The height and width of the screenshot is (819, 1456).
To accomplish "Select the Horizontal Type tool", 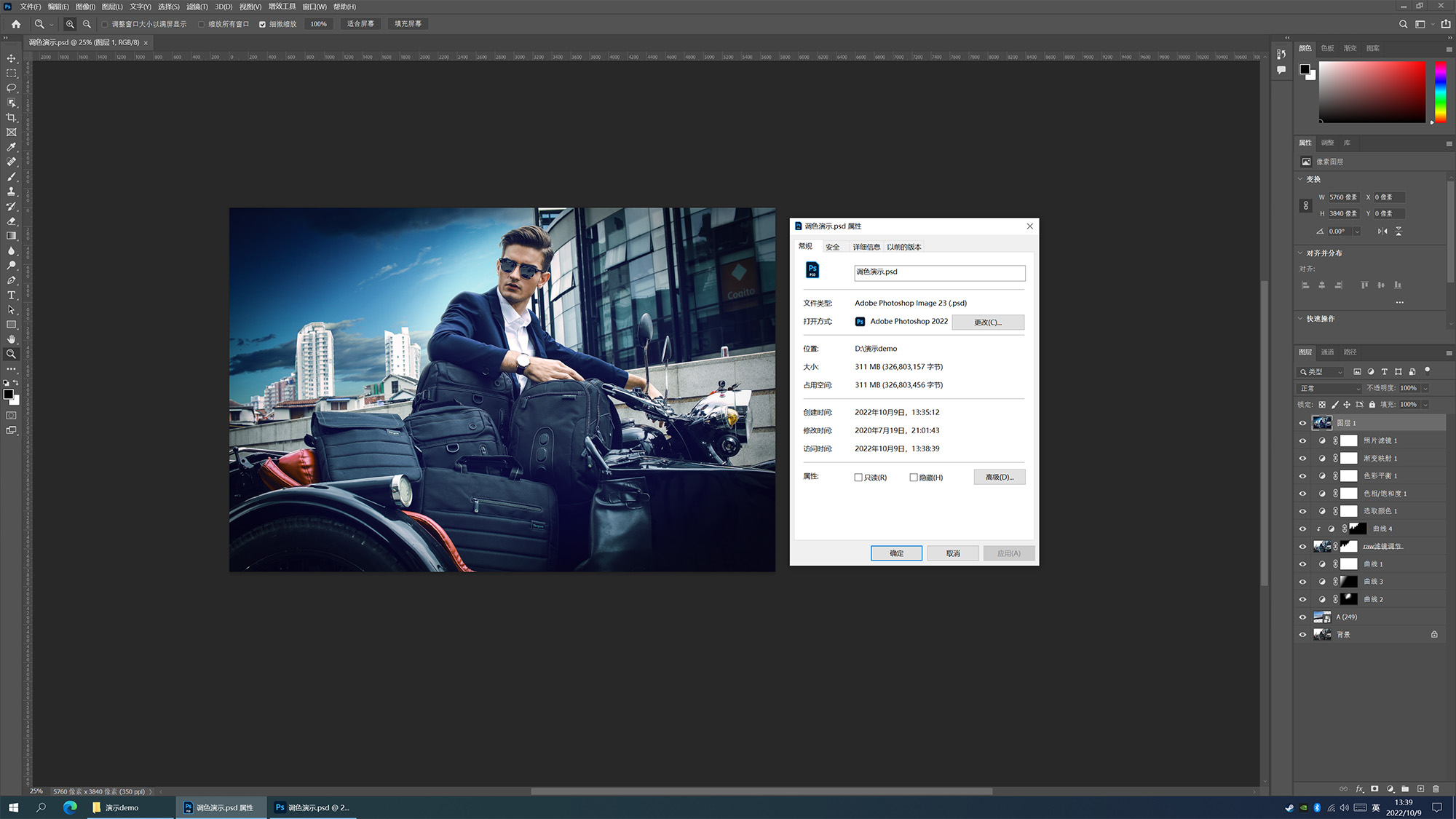I will pyautogui.click(x=11, y=295).
